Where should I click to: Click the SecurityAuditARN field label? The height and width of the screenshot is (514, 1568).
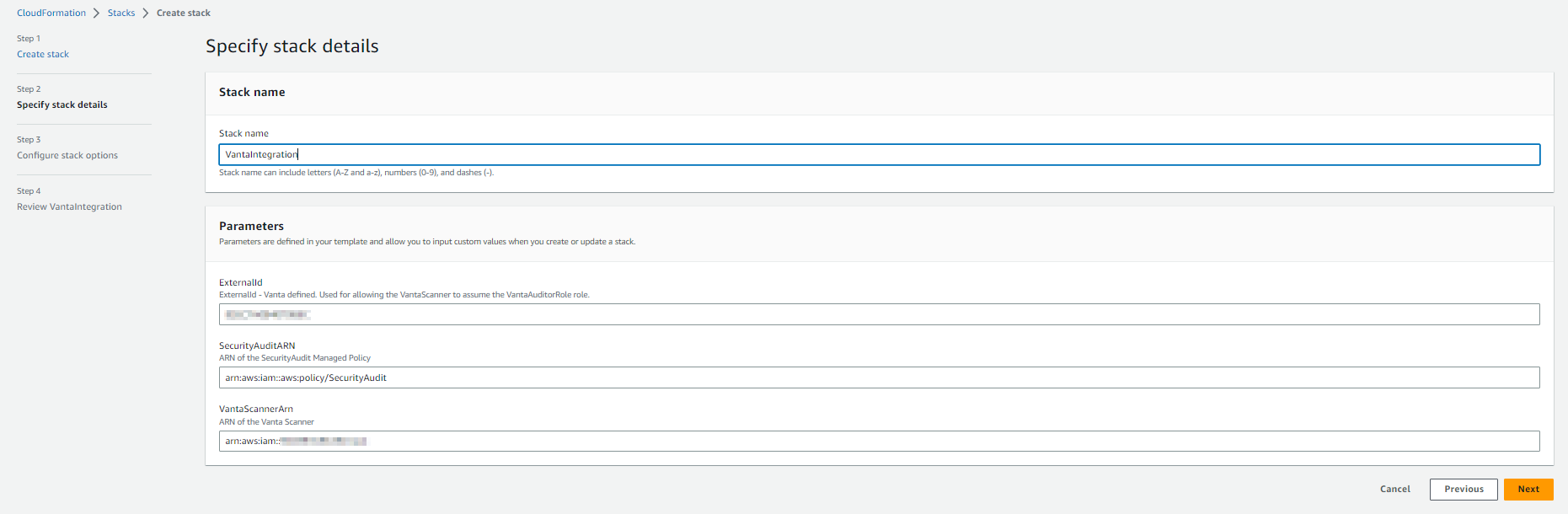pos(257,345)
